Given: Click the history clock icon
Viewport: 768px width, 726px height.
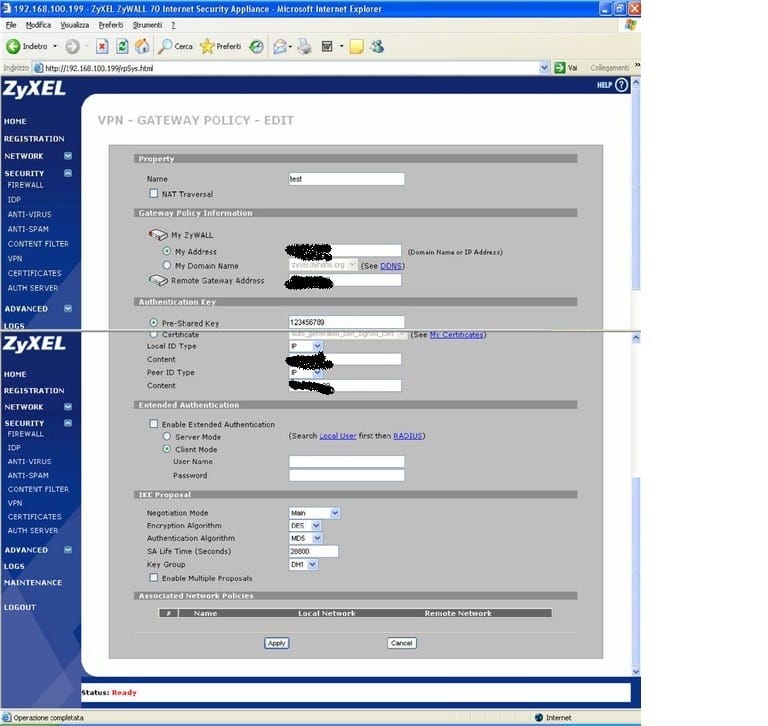Looking at the screenshot, I should point(256,47).
